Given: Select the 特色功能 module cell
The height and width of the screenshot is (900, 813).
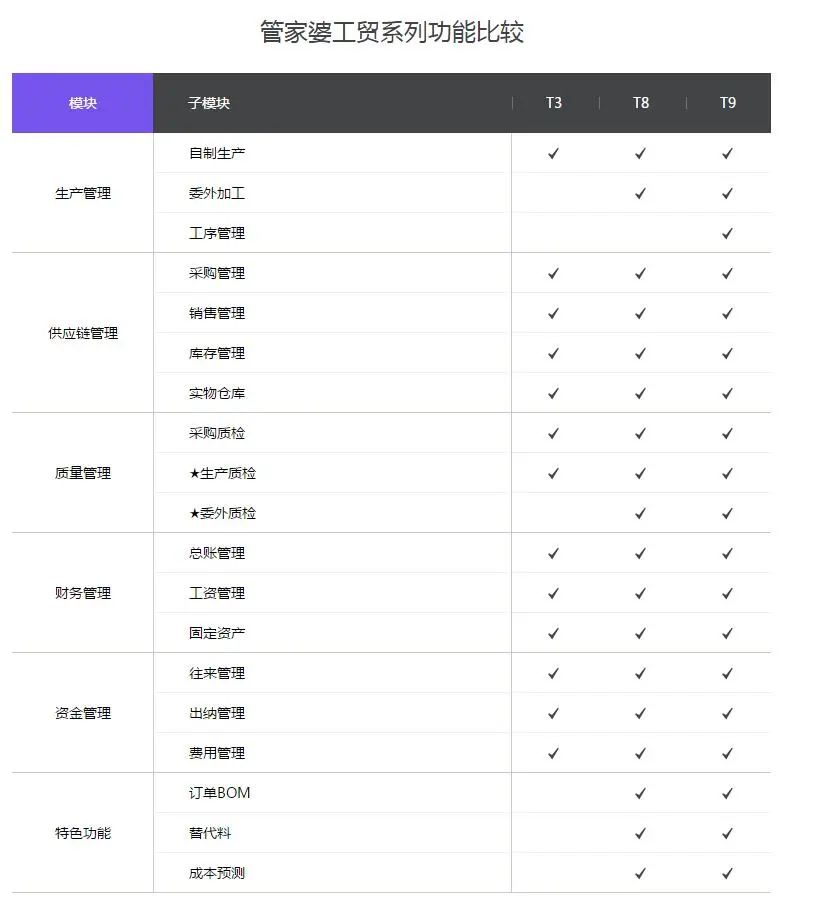Looking at the screenshot, I should [x=83, y=833].
